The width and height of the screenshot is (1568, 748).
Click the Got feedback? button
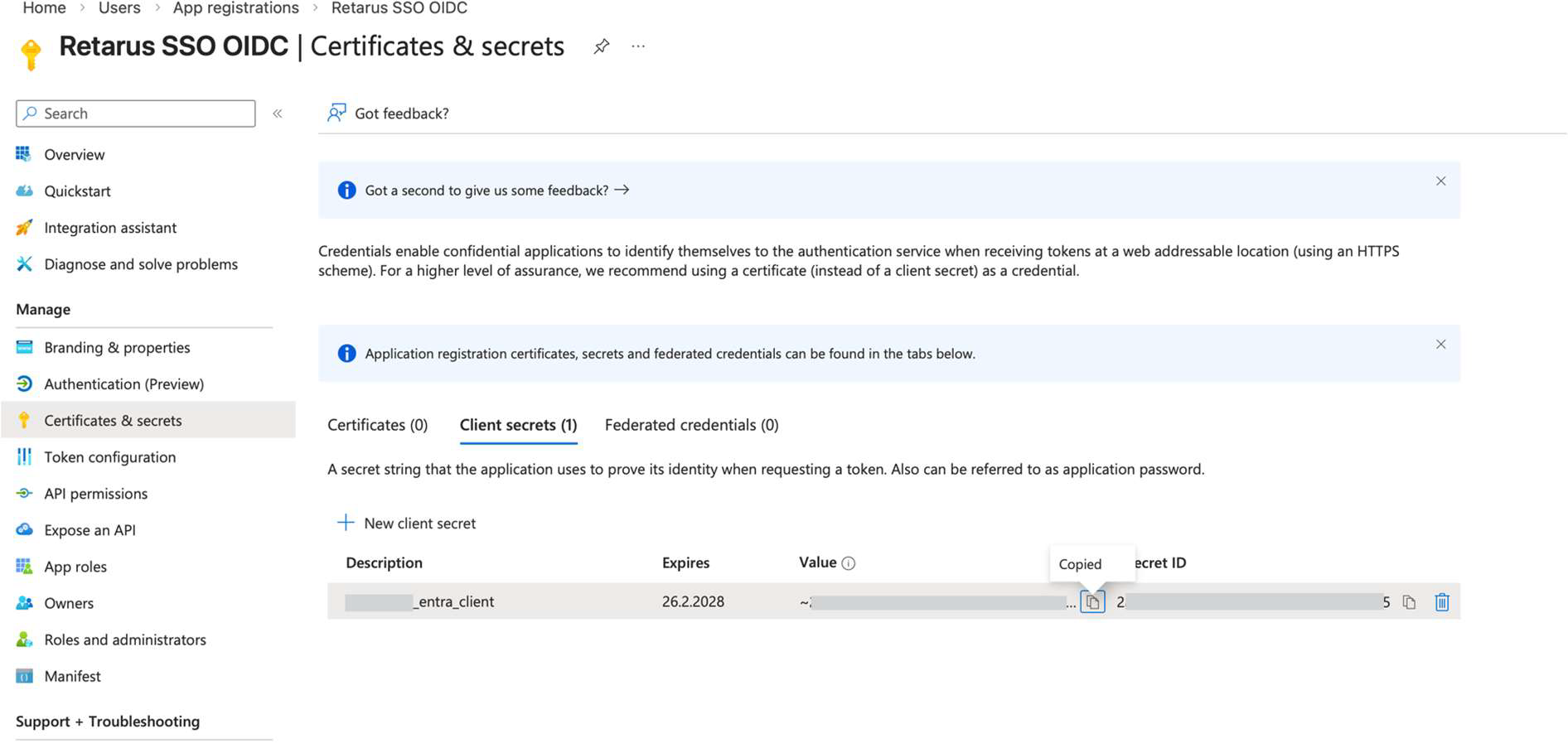[x=388, y=113]
